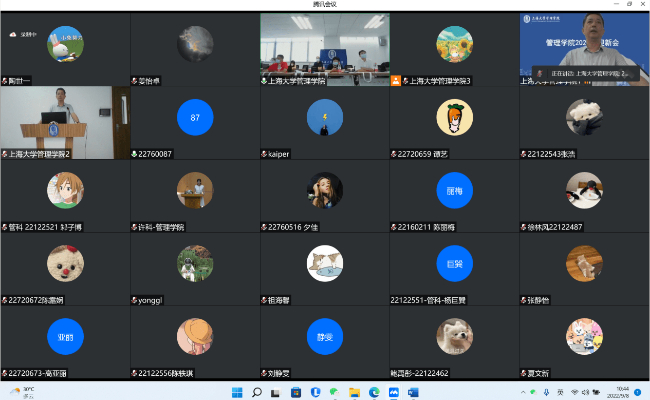Click the blue "87" avatar of participant 22760087
The height and width of the screenshot is (400, 650).
click(195, 117)
